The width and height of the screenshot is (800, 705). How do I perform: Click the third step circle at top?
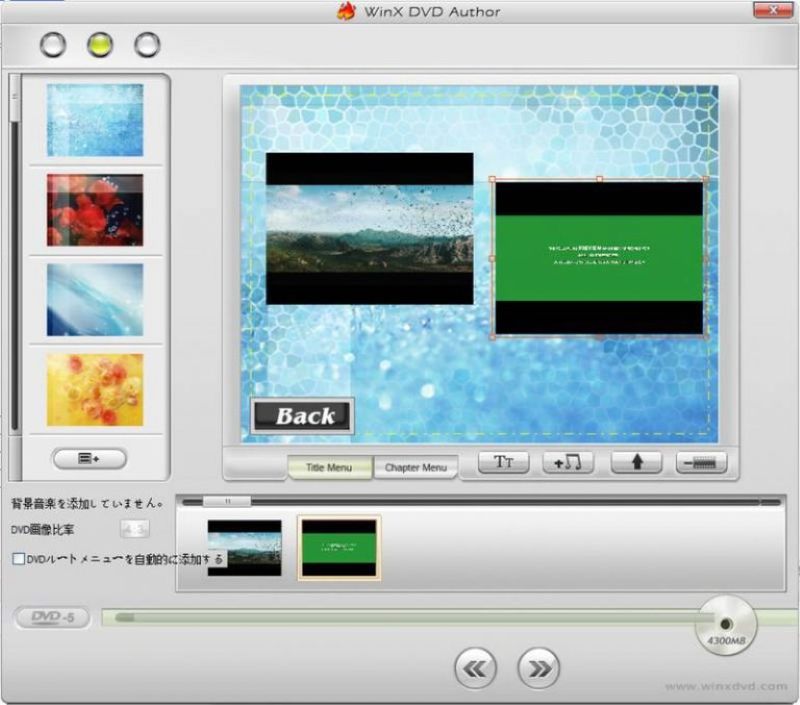click(147, 45)
